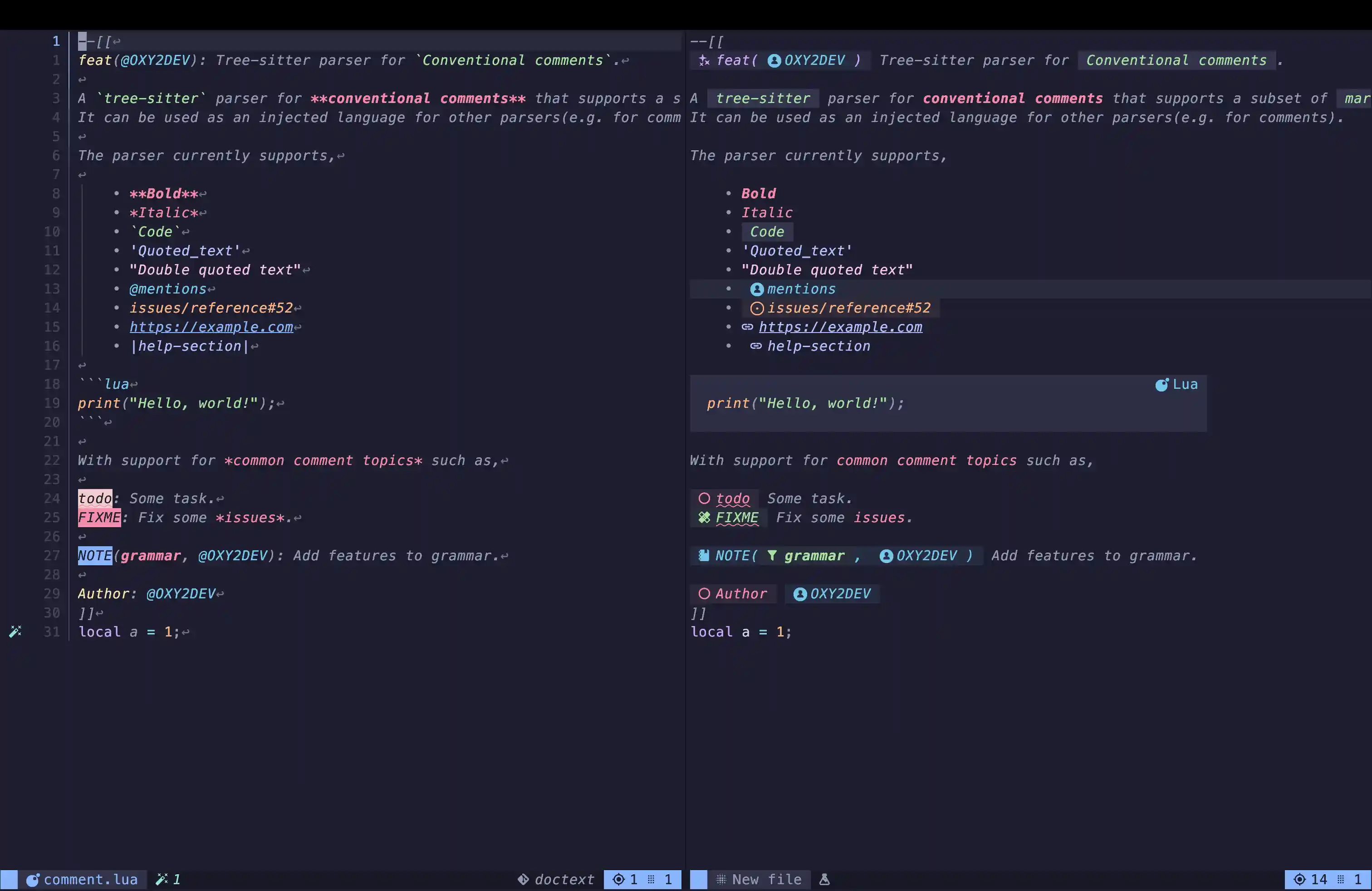Click the user icon before mentions bullet
The height and width of the screenshot is (891, 1372).
(757, 289)
